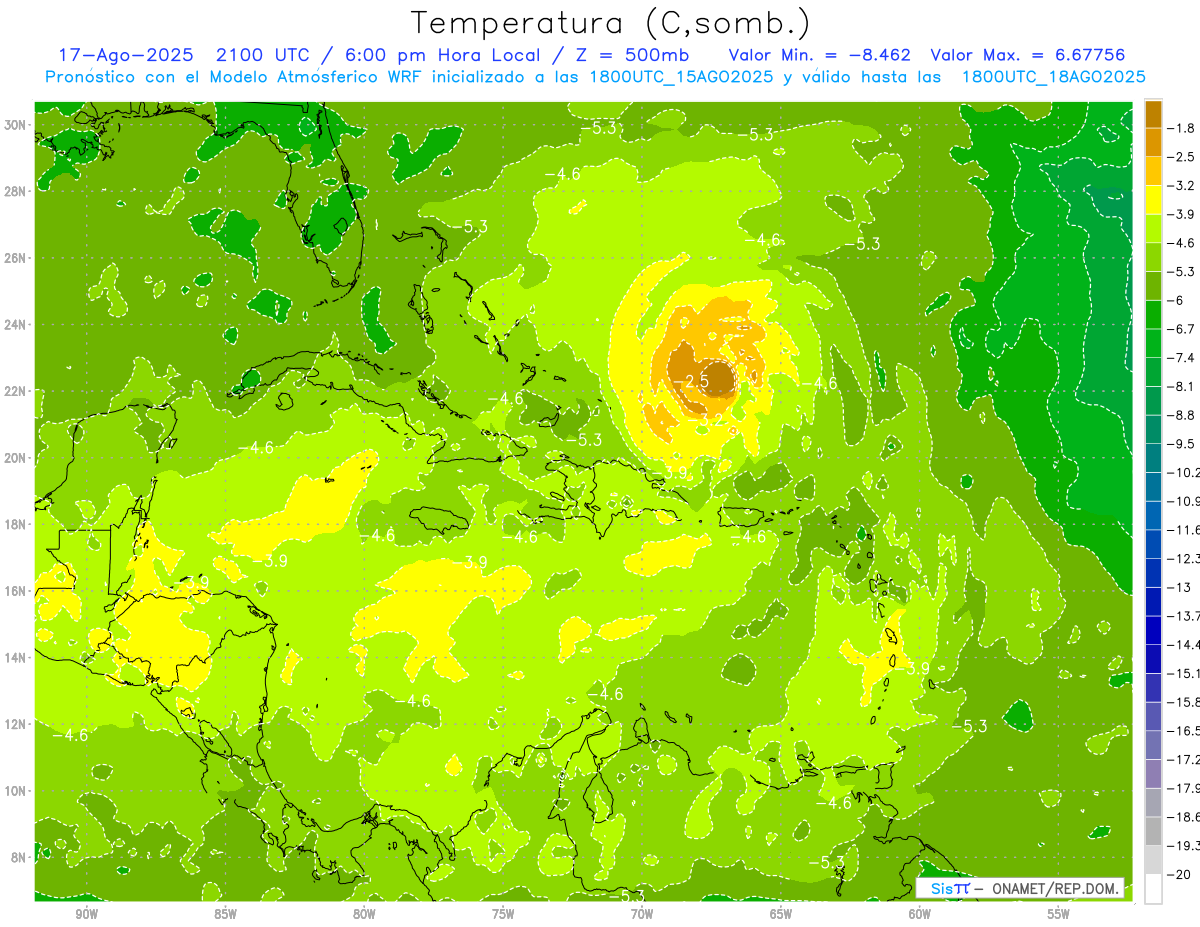
Task: Click the title 'Temperatura (C,somb.)'
Action: pos(610,24)
